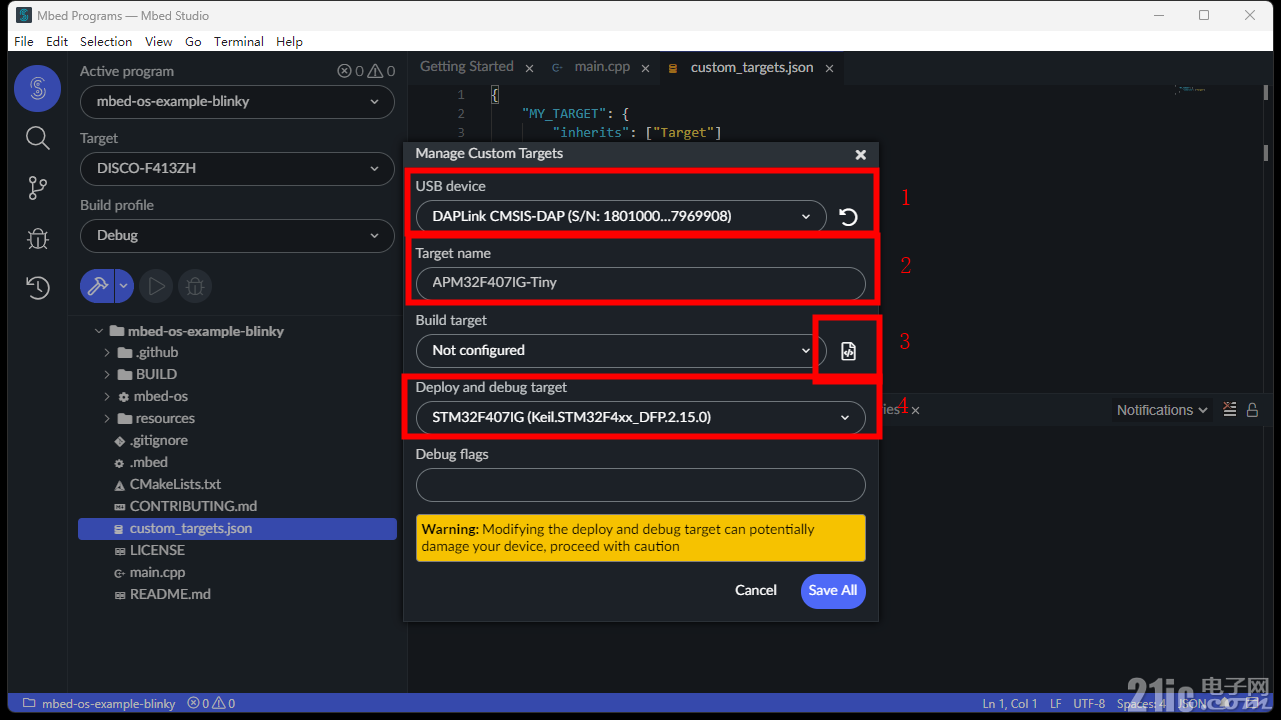Open Build target dropdown Not configured

tap(621, 350)
